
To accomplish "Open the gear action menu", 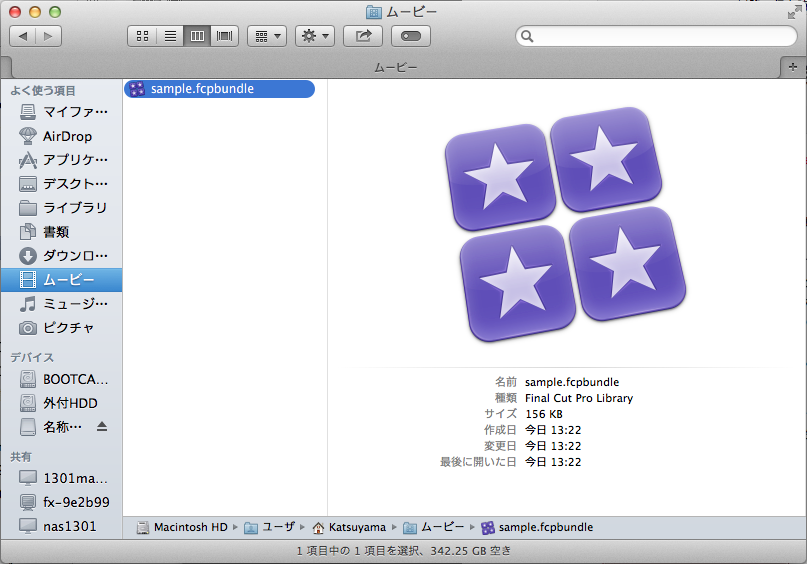I will pos(315,36).
